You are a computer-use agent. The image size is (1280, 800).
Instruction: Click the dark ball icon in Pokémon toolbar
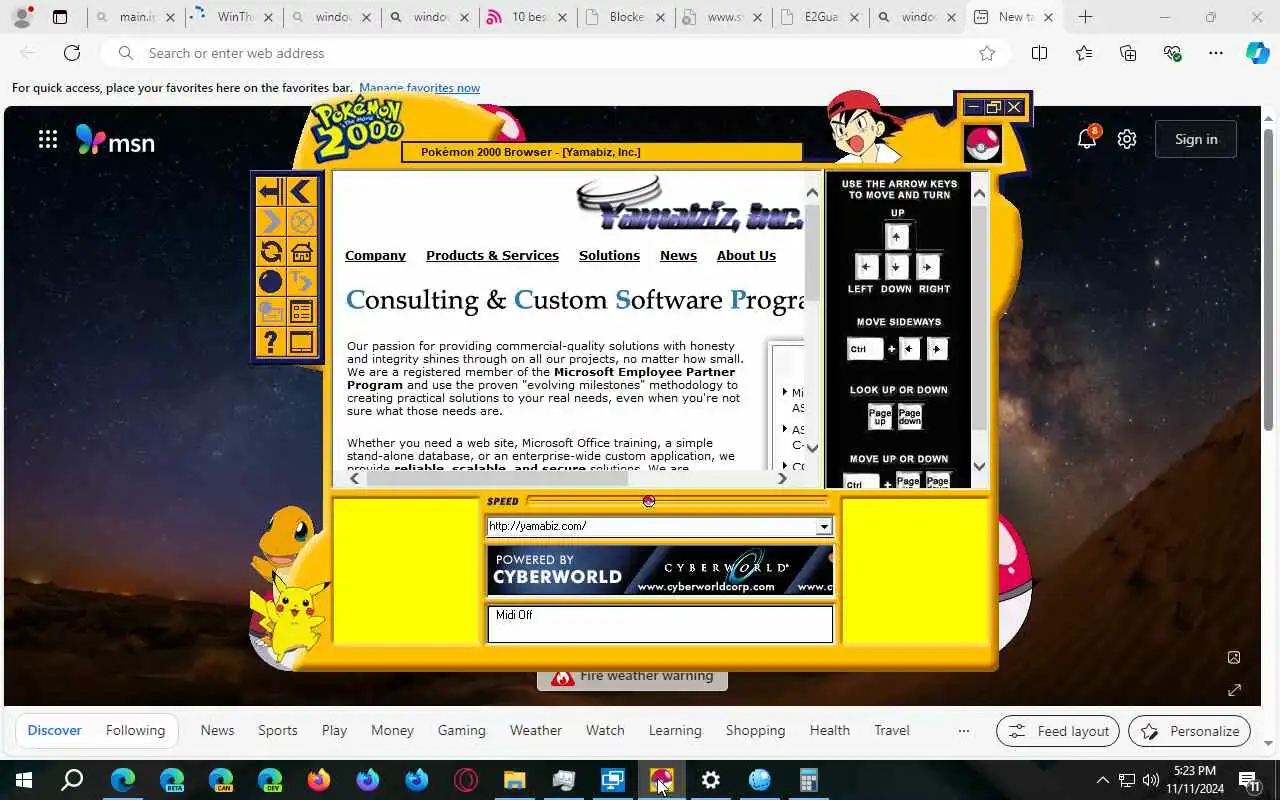[269, 282]
